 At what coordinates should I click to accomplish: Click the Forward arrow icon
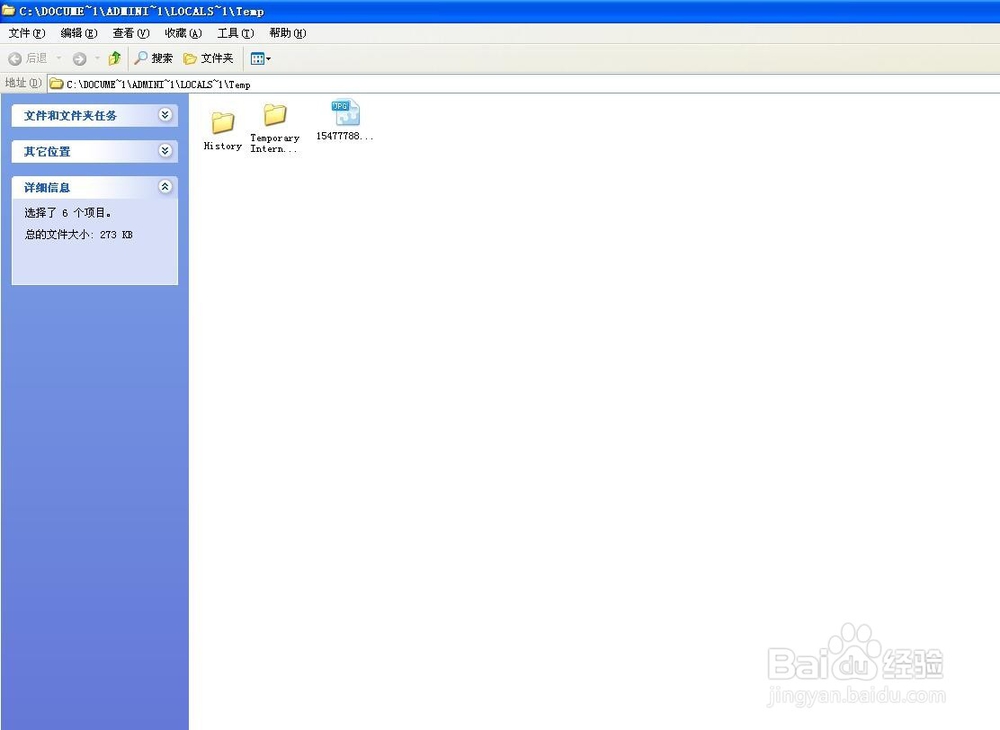coord(79,59)
